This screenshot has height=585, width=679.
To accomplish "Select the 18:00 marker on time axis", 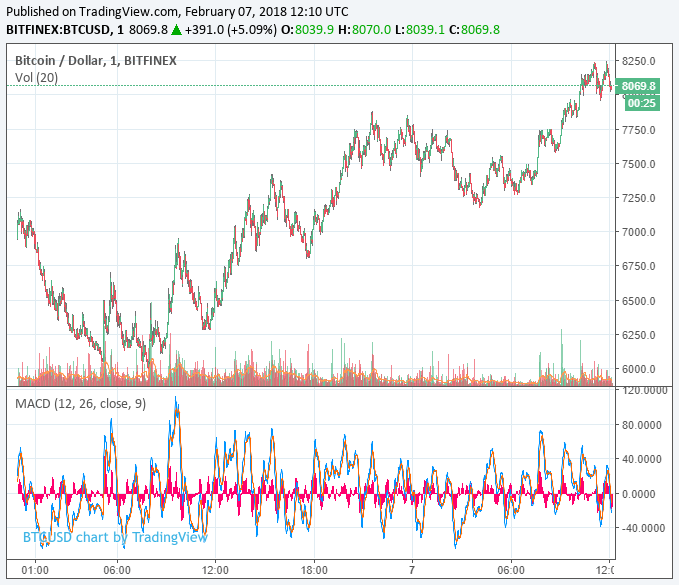I will (x=313, y=569).
